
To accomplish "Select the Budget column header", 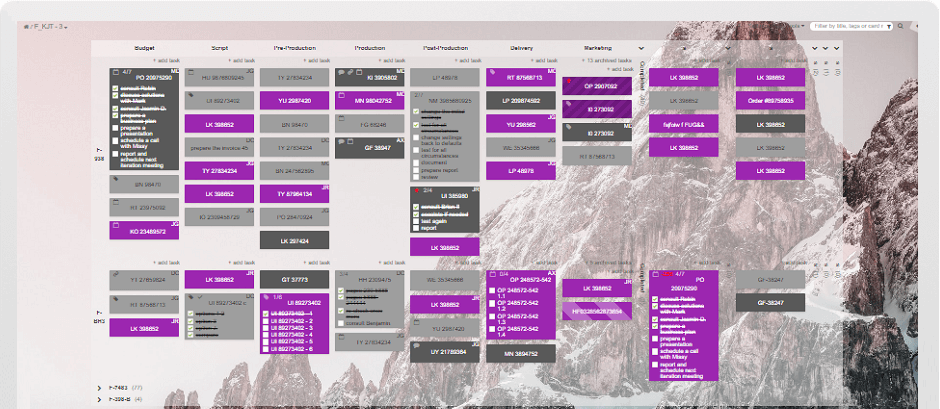I will pyautogui.click(x=144, y=48).
